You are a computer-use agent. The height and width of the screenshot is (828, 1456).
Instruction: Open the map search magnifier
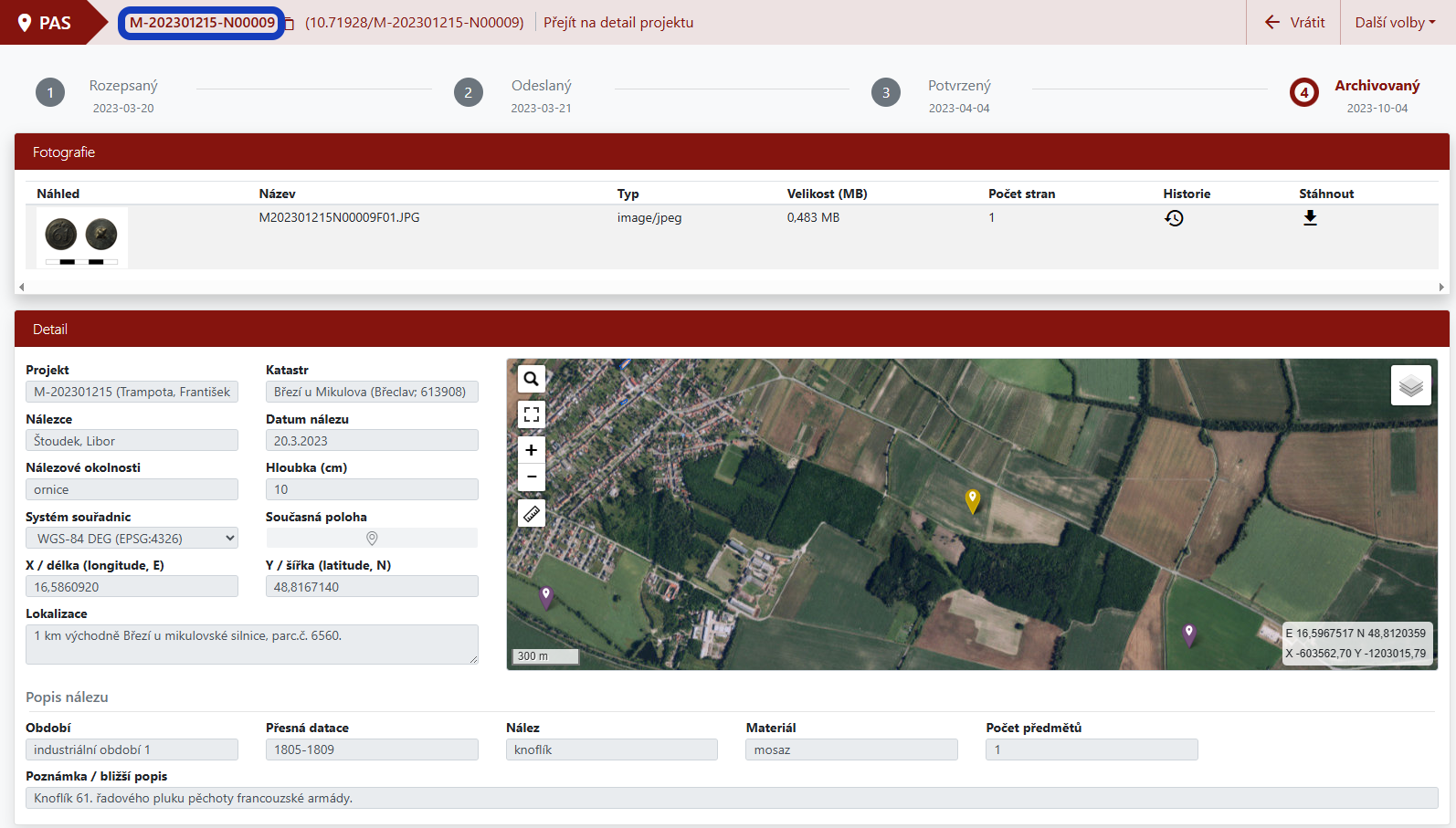[x=532, y=379]
